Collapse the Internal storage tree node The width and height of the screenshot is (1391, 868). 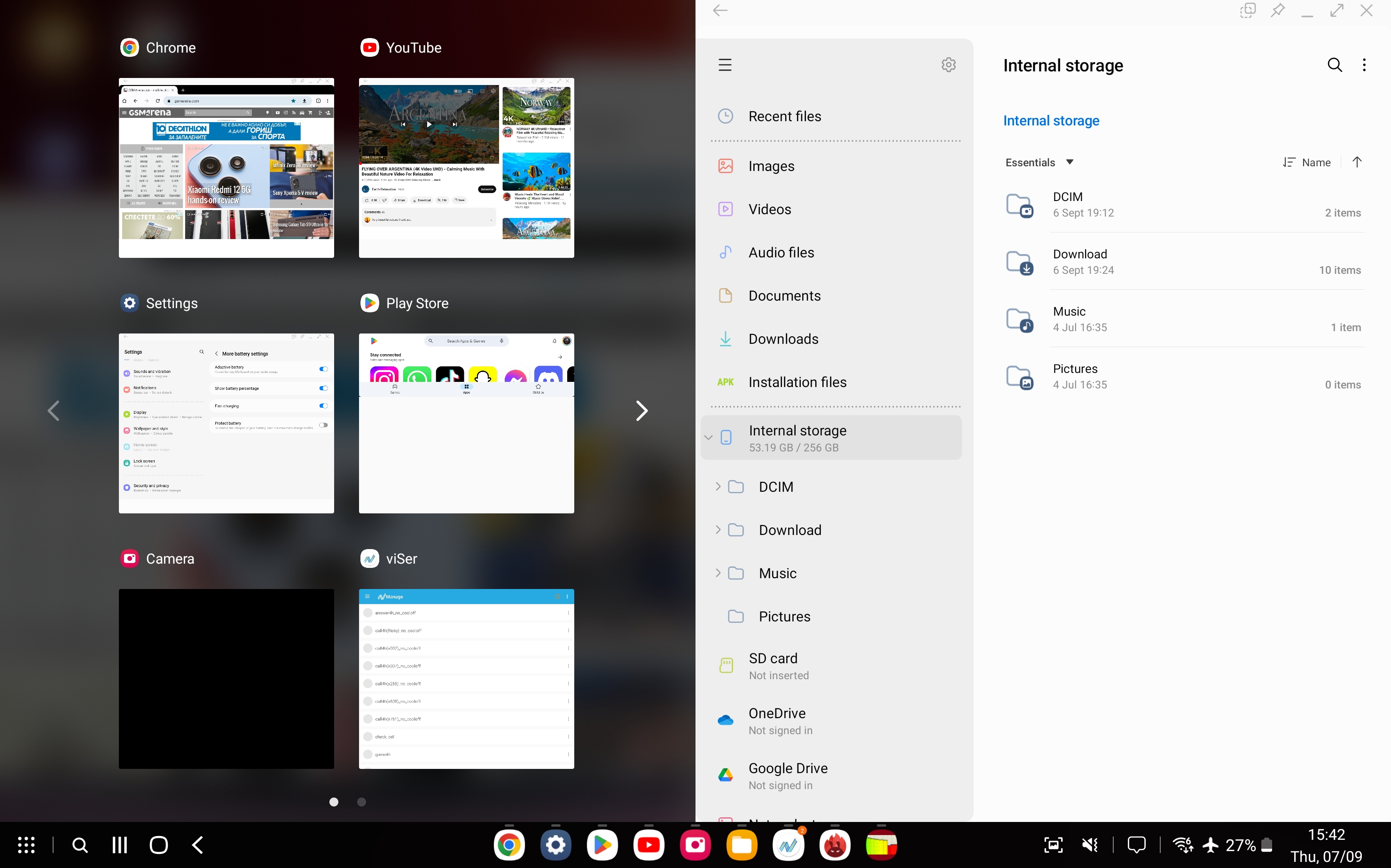tap(708, 437)
